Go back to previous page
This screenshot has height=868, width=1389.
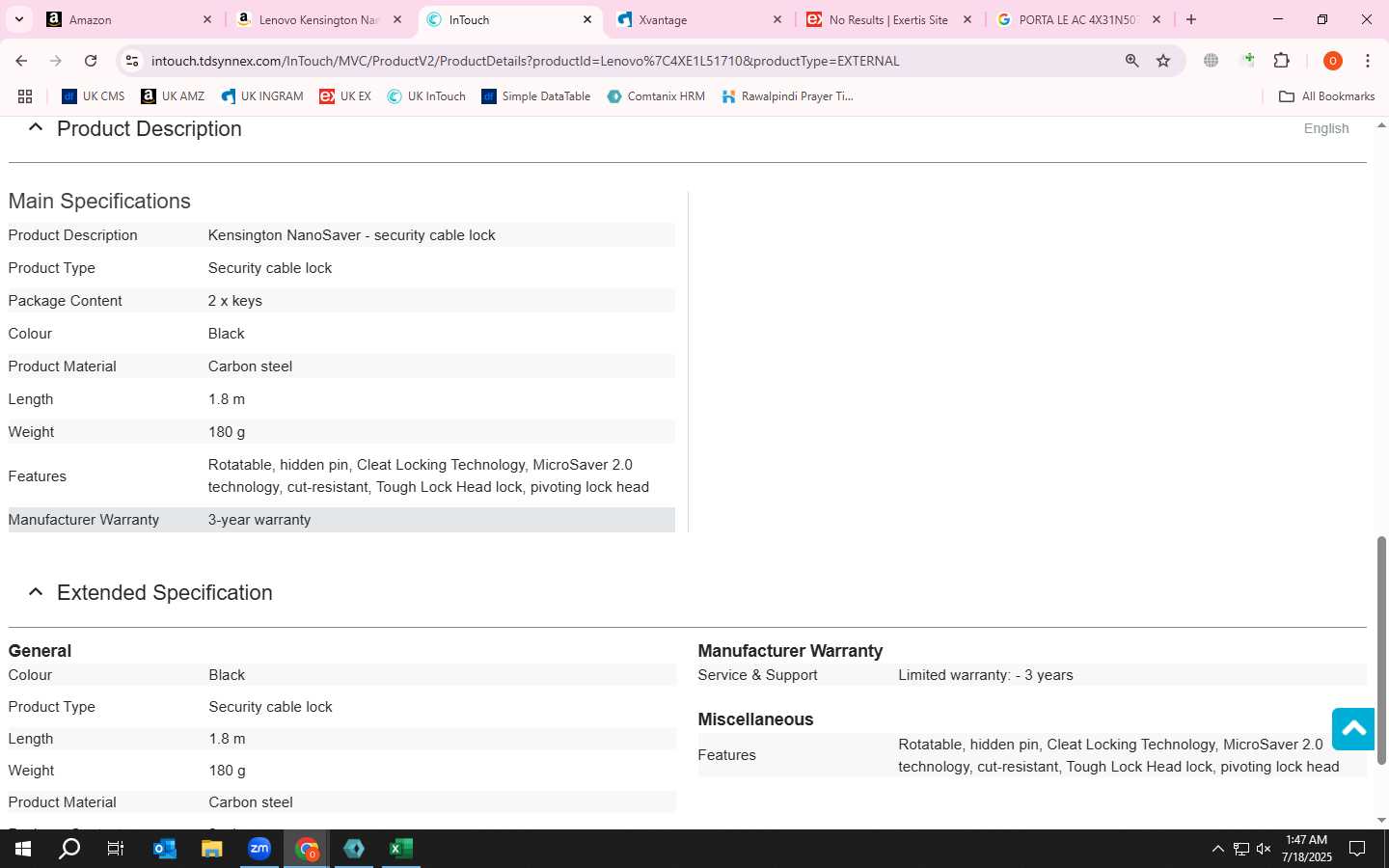coord(21,61)
